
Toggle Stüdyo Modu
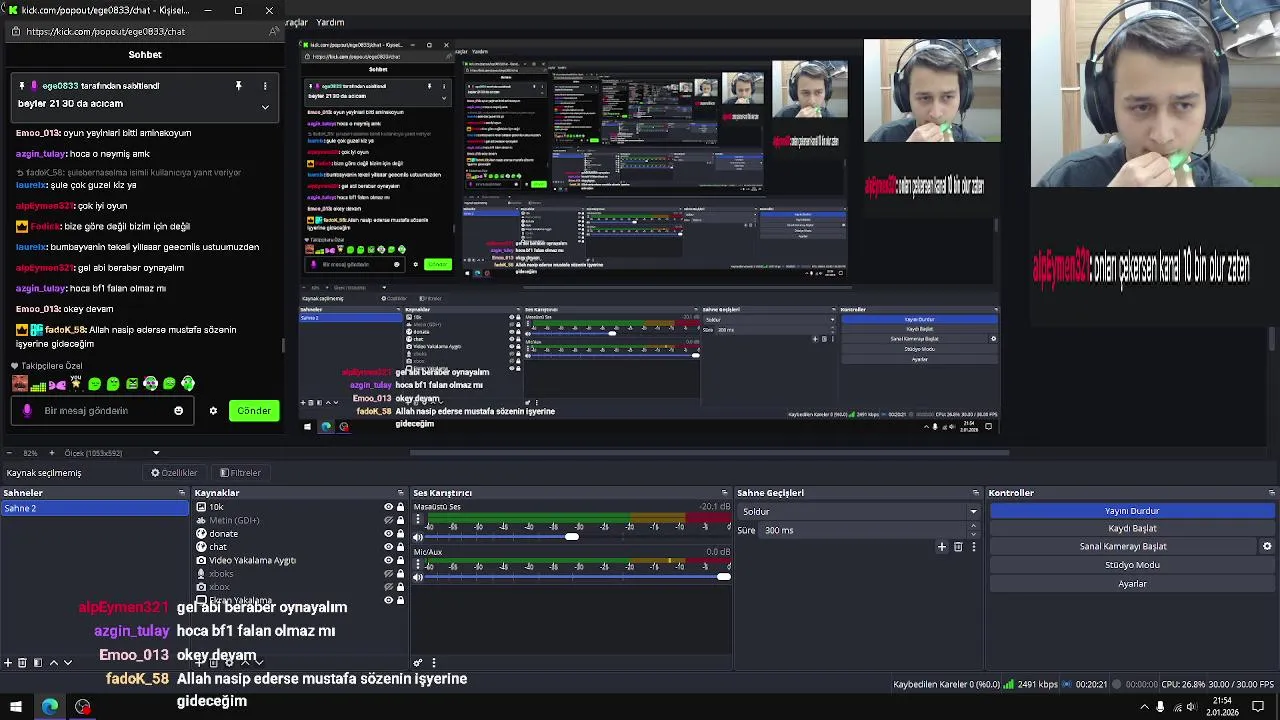[x=1133, y=565]
